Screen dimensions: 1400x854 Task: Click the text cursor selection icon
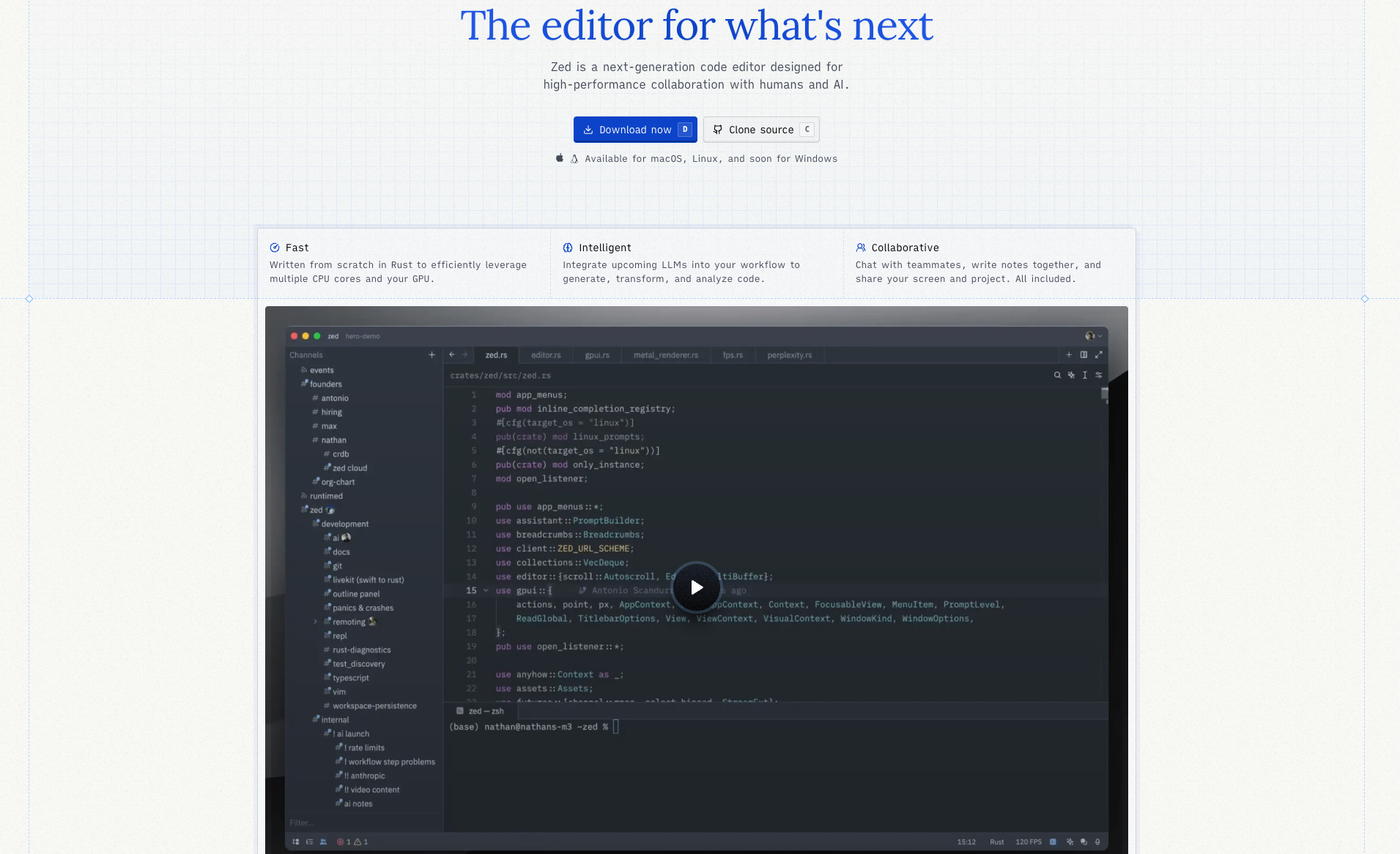tap(1085, 375)
